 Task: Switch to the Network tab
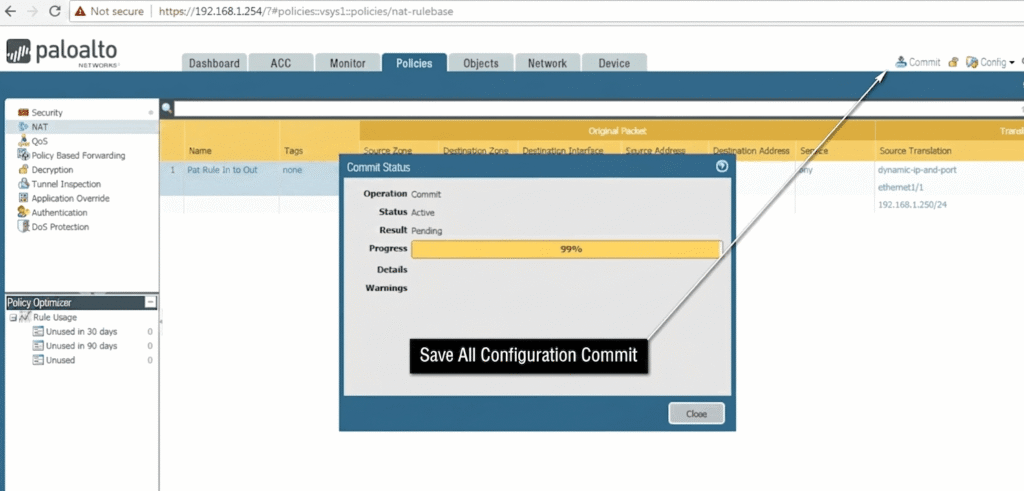click(547, 63)
